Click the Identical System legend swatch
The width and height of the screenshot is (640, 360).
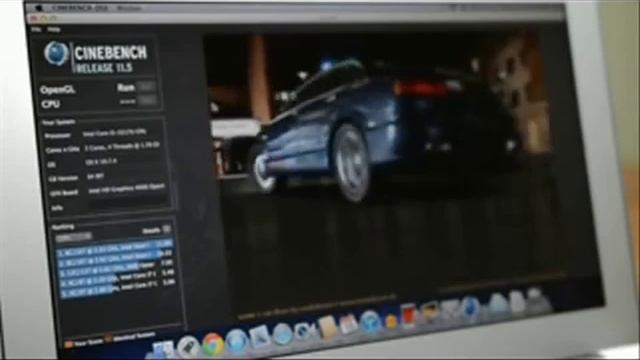pos(109,339)
